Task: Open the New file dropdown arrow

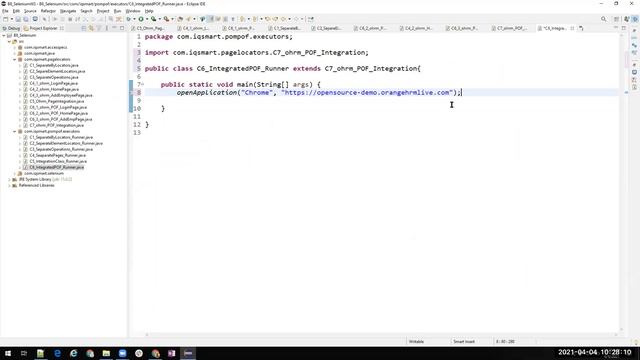Action: [x=11, y=19]
